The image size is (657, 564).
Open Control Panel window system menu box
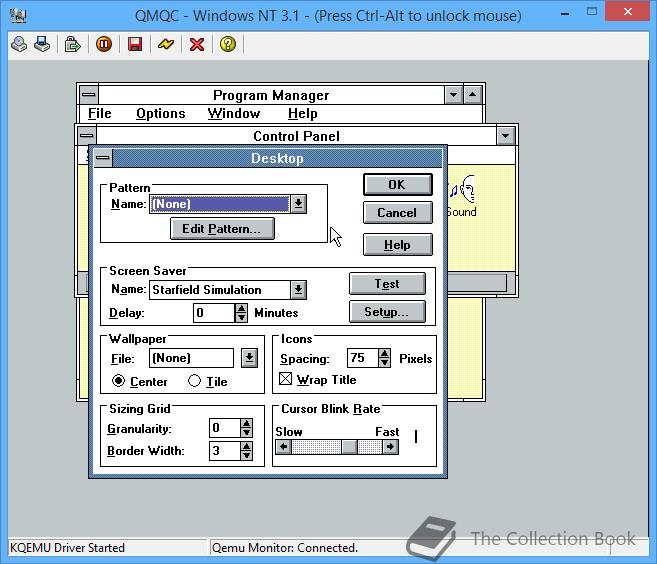pyautogui.click(x=87, y=136)
